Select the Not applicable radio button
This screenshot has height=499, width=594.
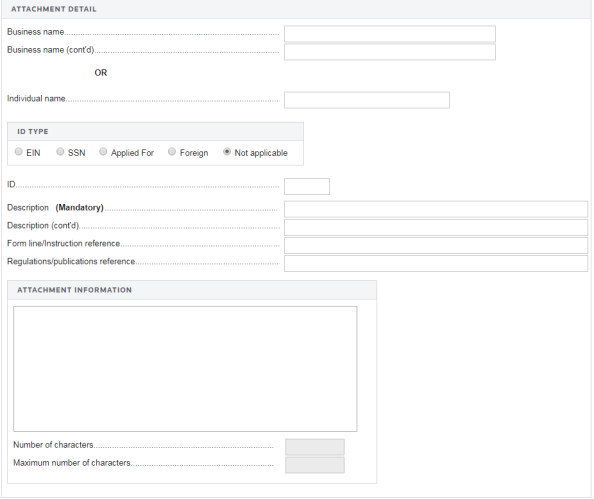tap(227, 152)
